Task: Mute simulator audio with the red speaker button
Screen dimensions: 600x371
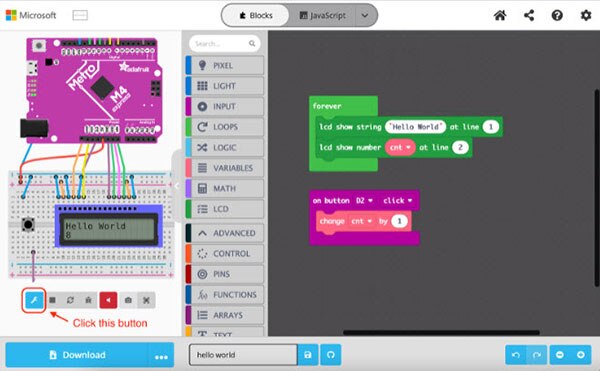Action: click(108, 300)
